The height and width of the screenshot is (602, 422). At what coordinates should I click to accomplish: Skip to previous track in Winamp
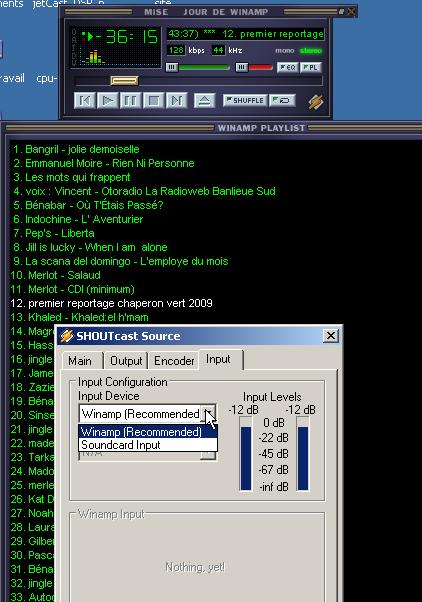click(84, 101)
